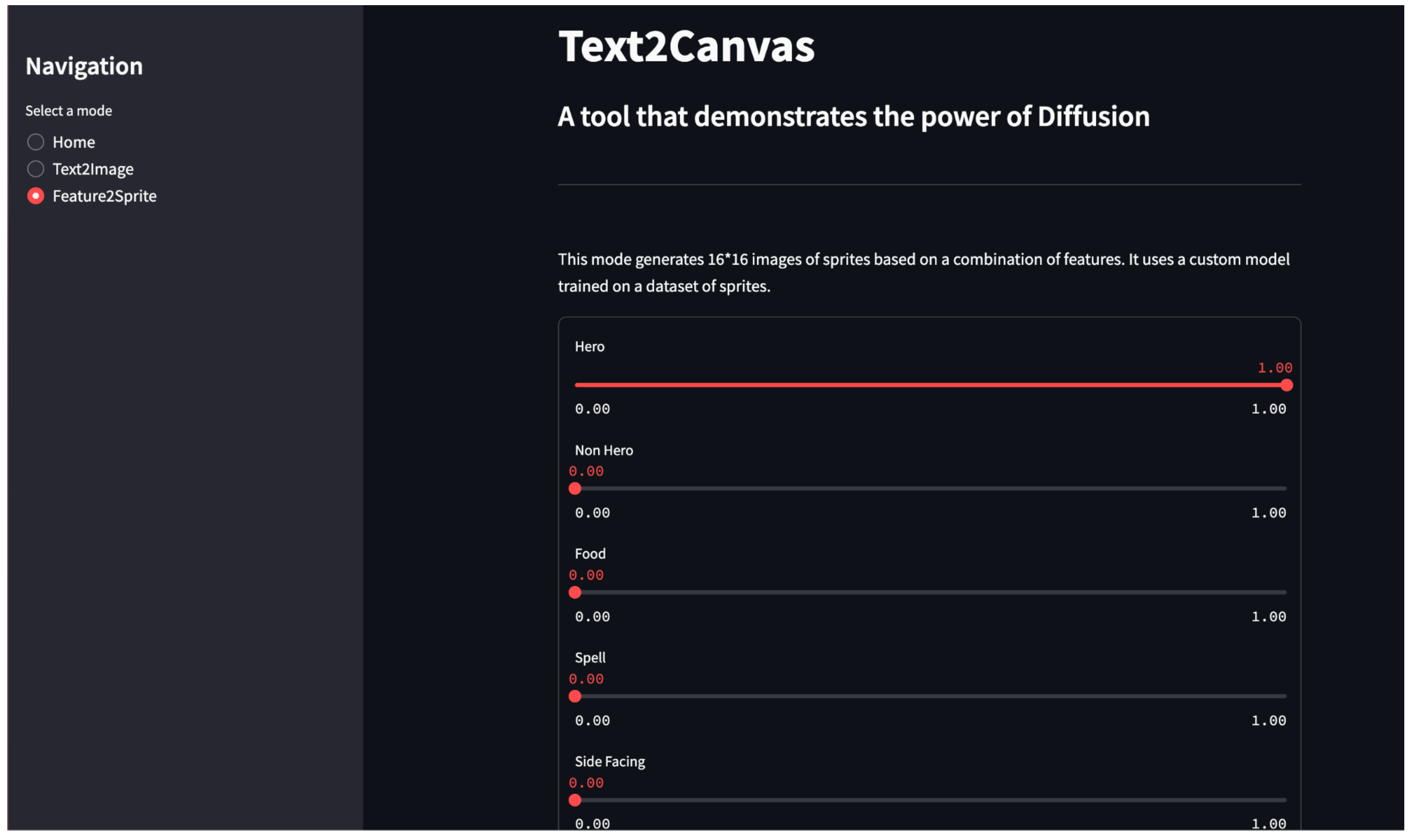Click the "Spell" slider label text
Image resolution: width=1411 pixels, height=840 pixels.
[591, 658]
